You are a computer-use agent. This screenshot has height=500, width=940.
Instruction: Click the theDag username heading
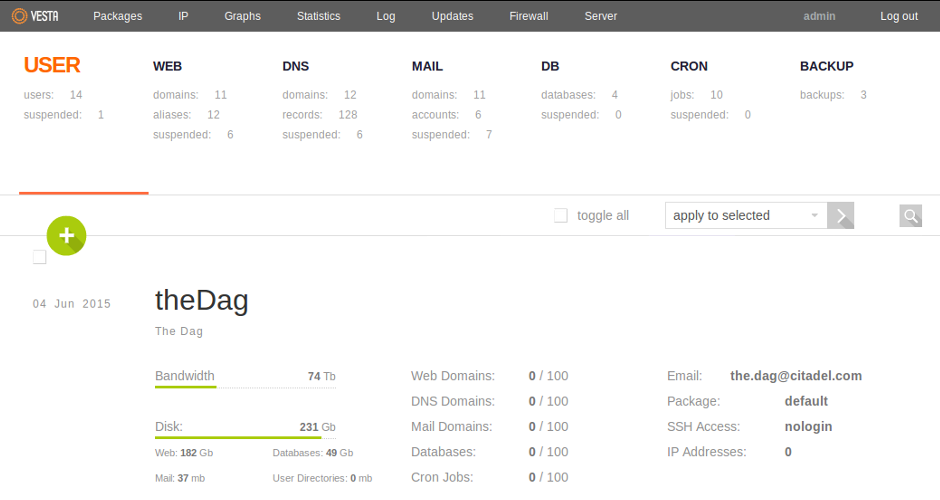[201, 300]
